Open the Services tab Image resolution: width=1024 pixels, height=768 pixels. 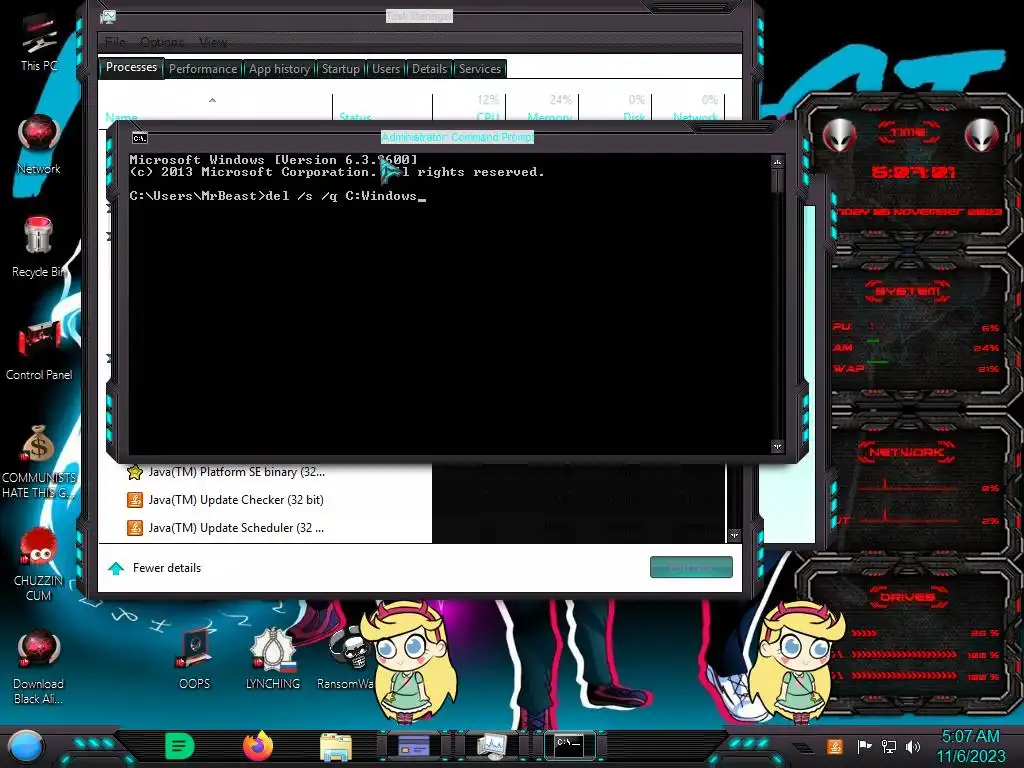[480, 69]
